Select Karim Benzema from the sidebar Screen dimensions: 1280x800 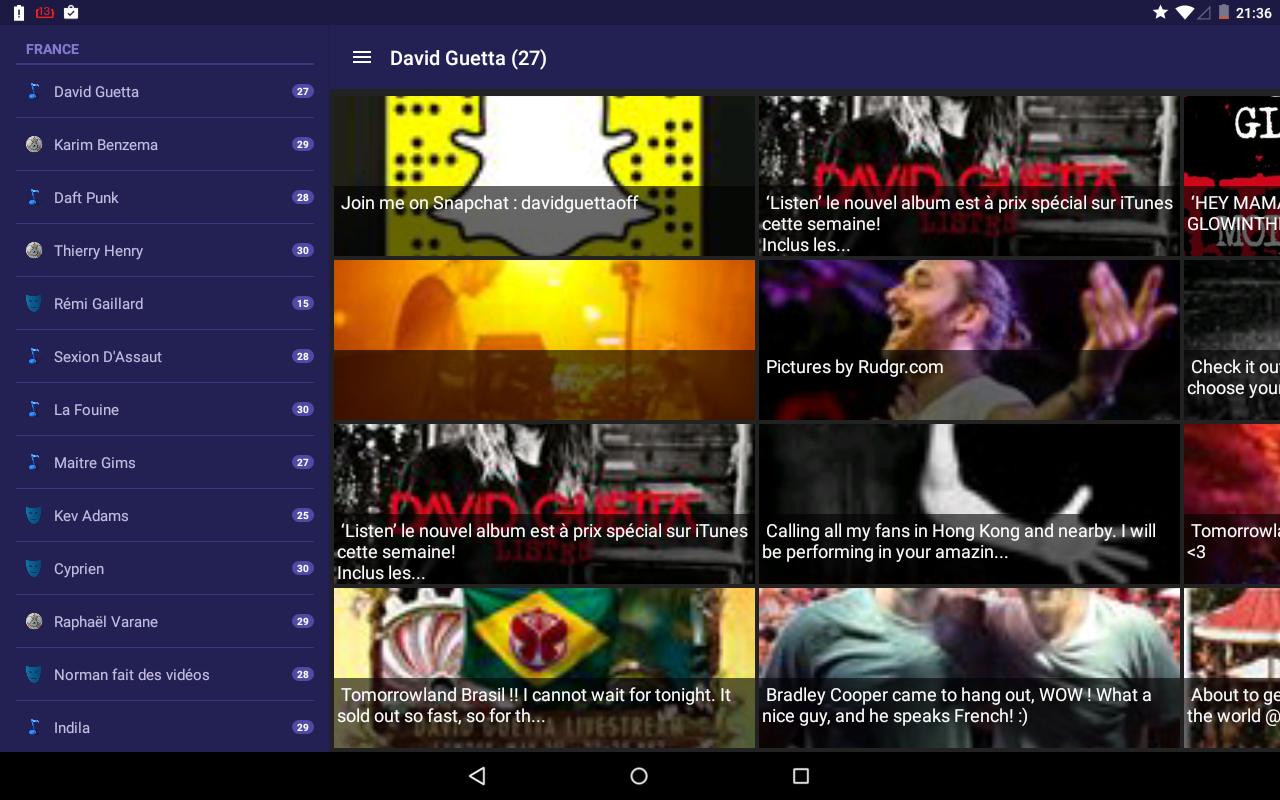(x=165, y=144)
